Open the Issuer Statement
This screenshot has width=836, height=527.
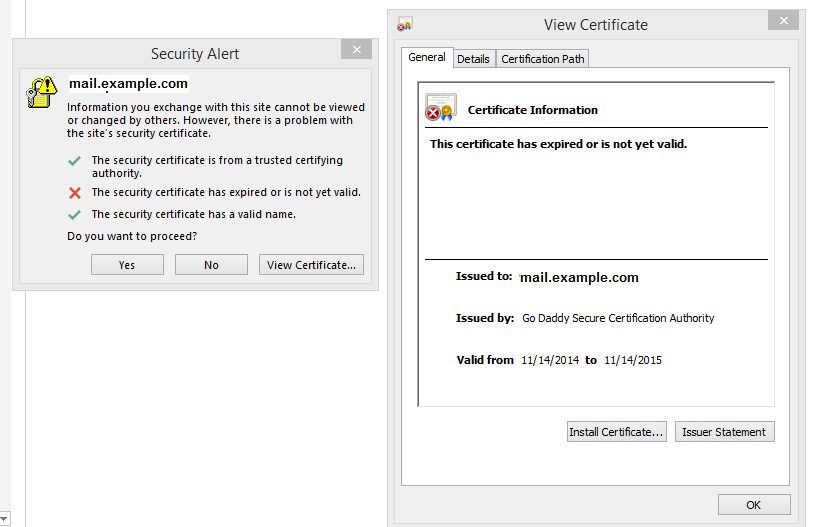(x=724, y=432)
